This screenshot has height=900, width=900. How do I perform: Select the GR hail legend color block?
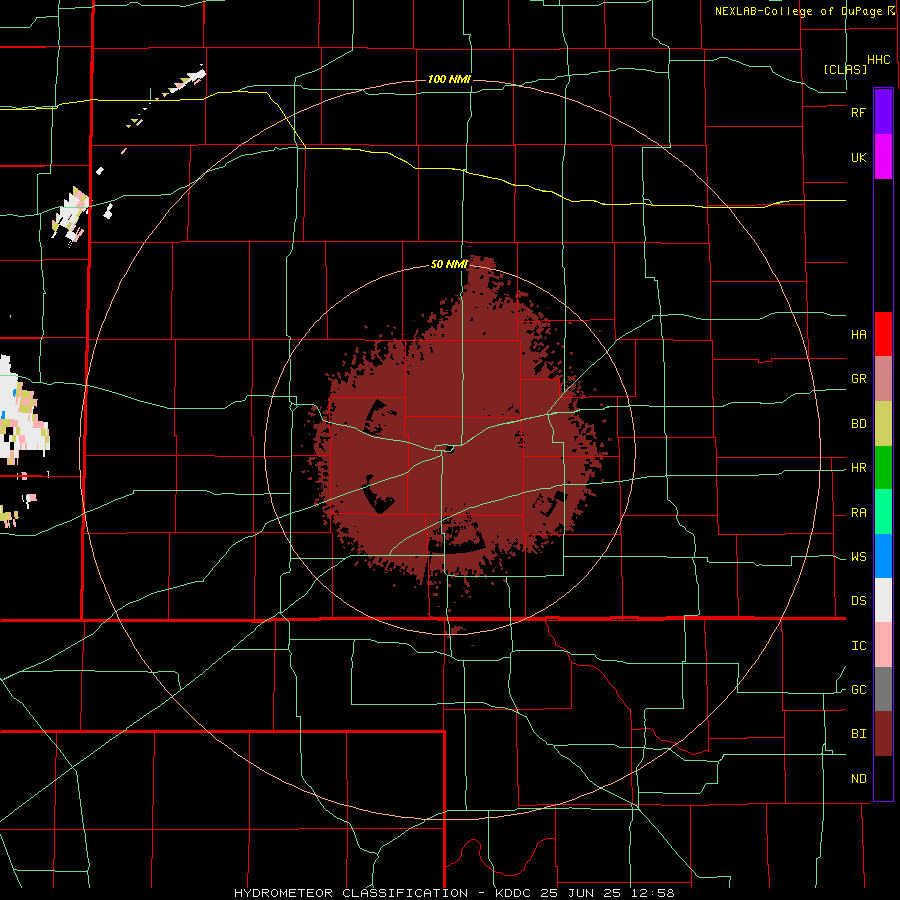(883, 379)
